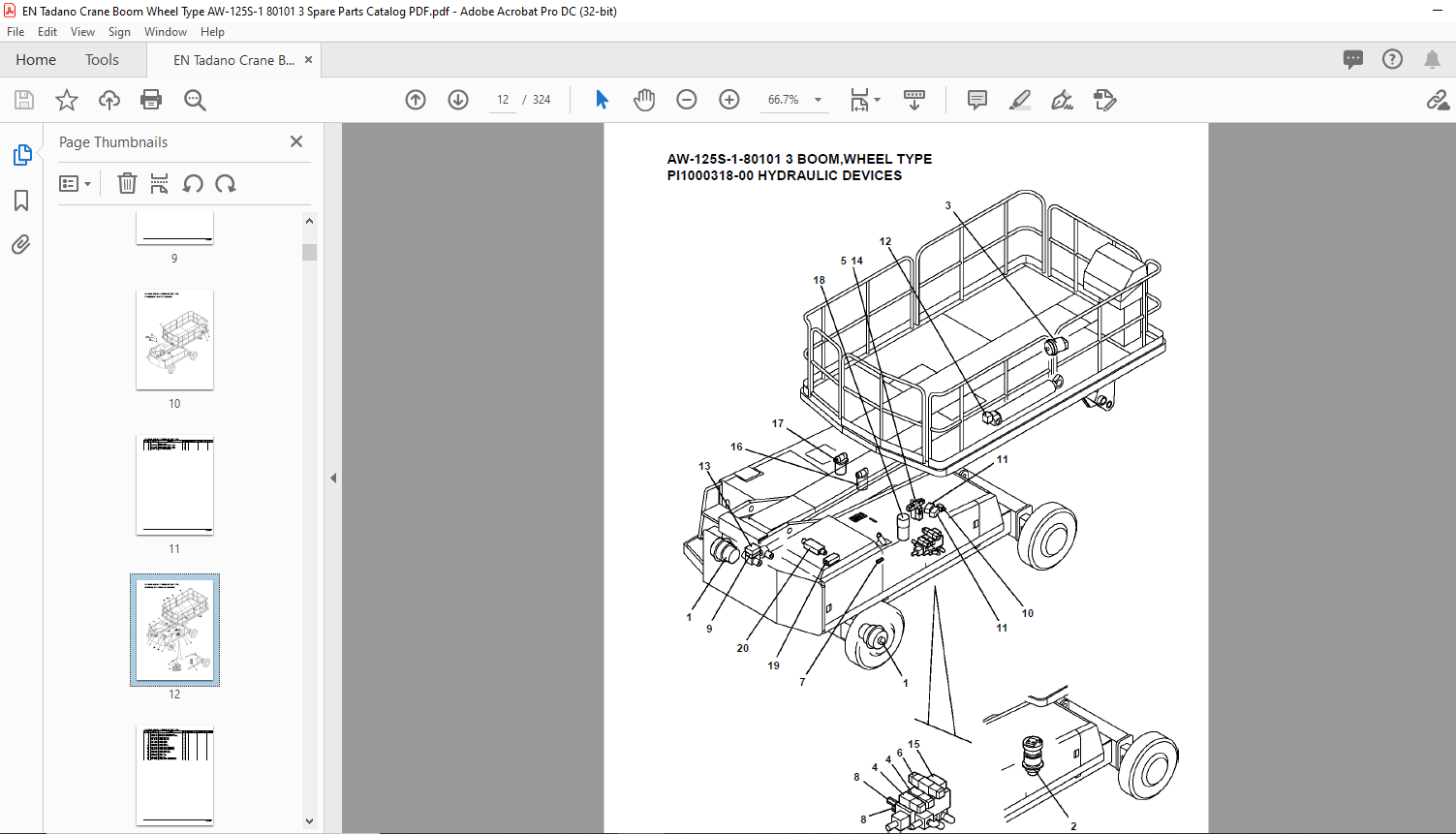Click the thumbnails panel scrollbar thumb
The height and width of the screenshot is (834, 1456).
pyautogui.click(x=309, y=252)
